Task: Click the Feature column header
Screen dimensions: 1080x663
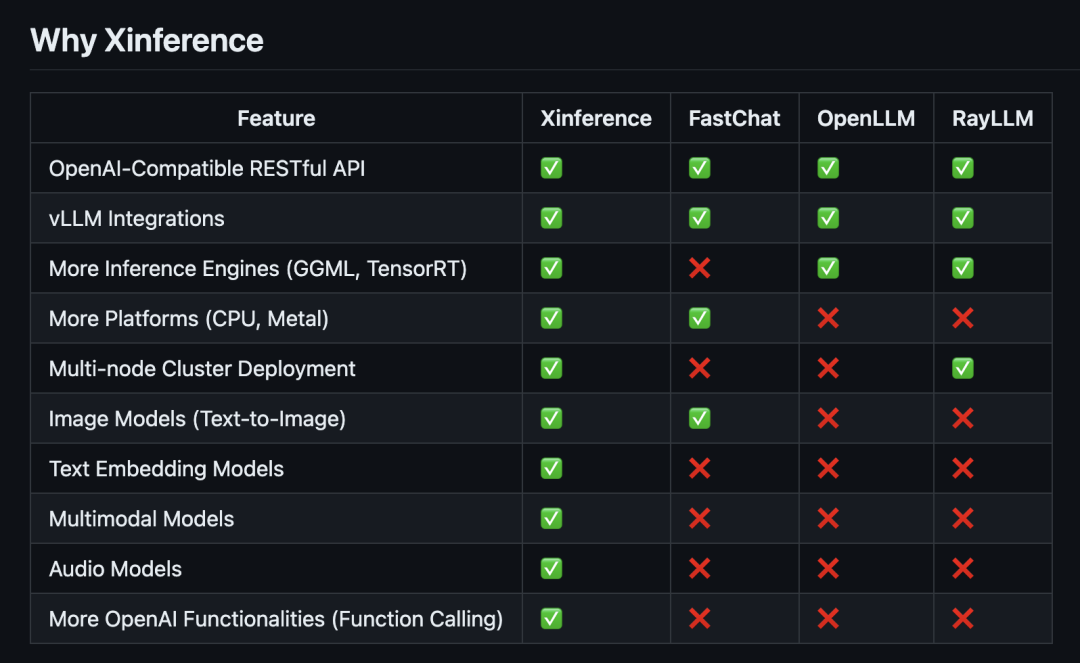Action: click(276, 118)
